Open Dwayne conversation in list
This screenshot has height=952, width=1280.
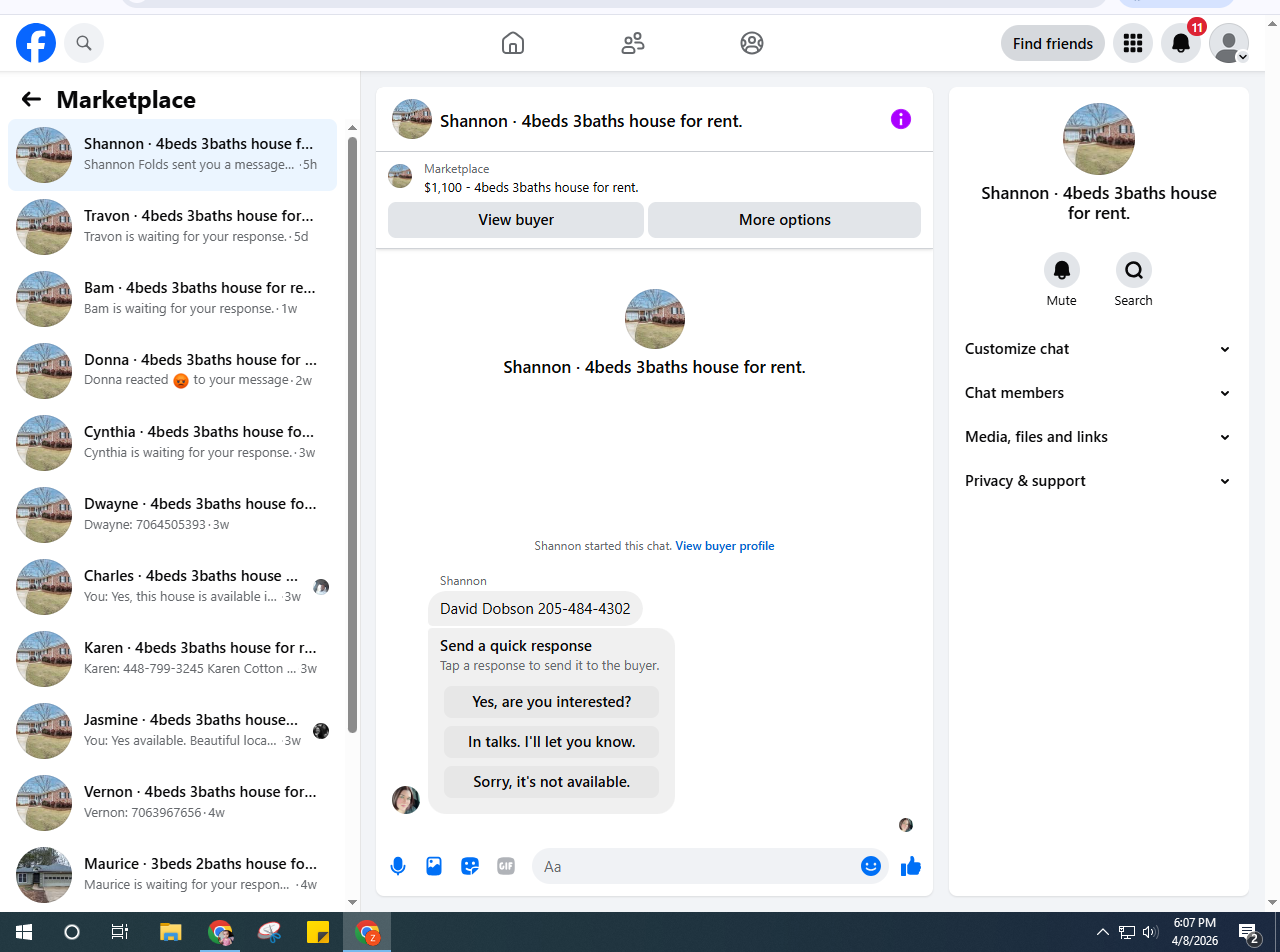(173, 515)
